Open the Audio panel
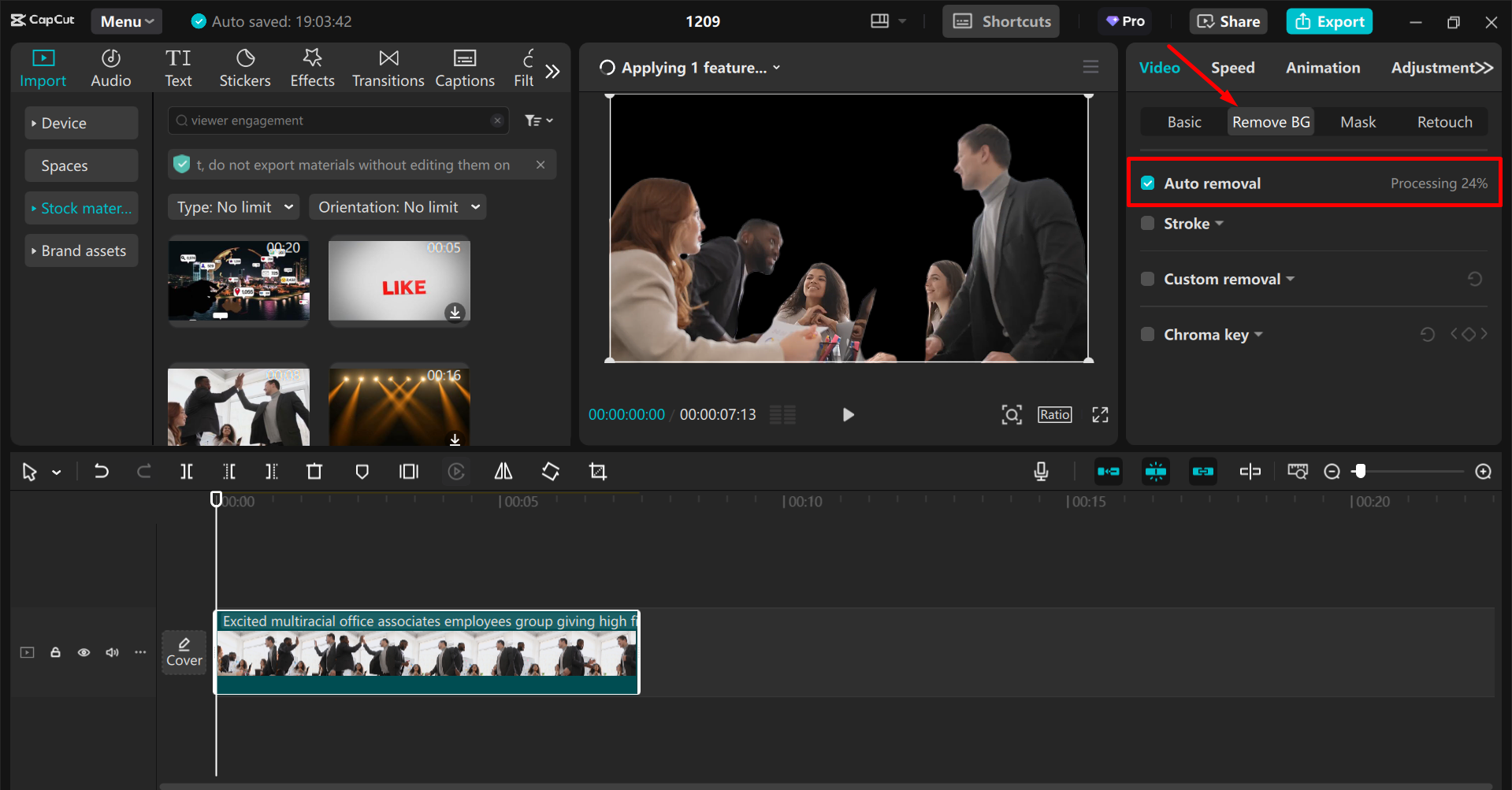The height and width of the screenshot is (790, 1512). click(110, 68)
